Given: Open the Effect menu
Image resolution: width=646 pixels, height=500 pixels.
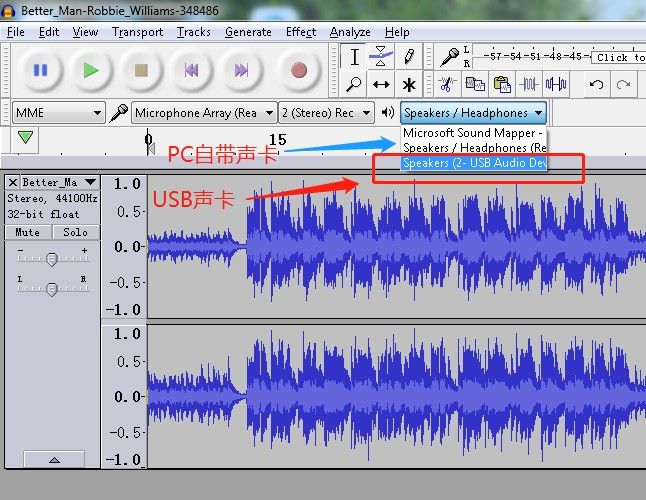Looking at the screenshot, I should pyautogui.click(x=301, y=32).
